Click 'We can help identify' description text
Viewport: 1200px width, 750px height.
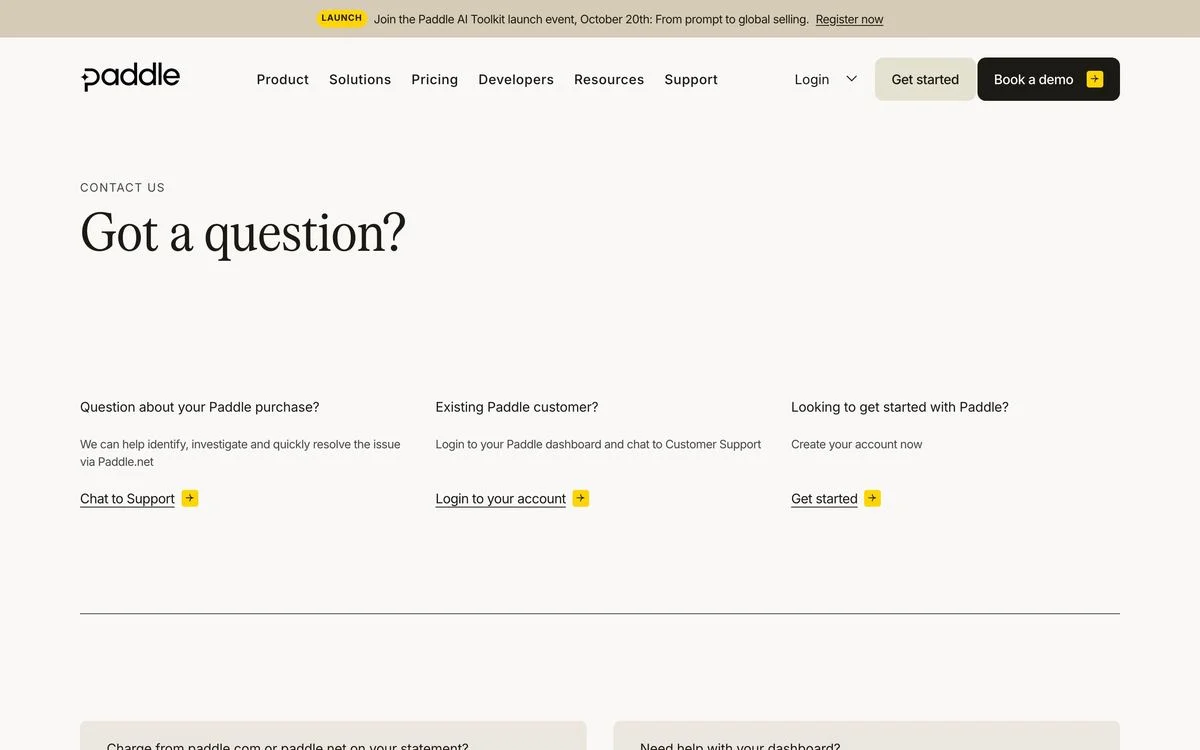[x=240, y=453]
